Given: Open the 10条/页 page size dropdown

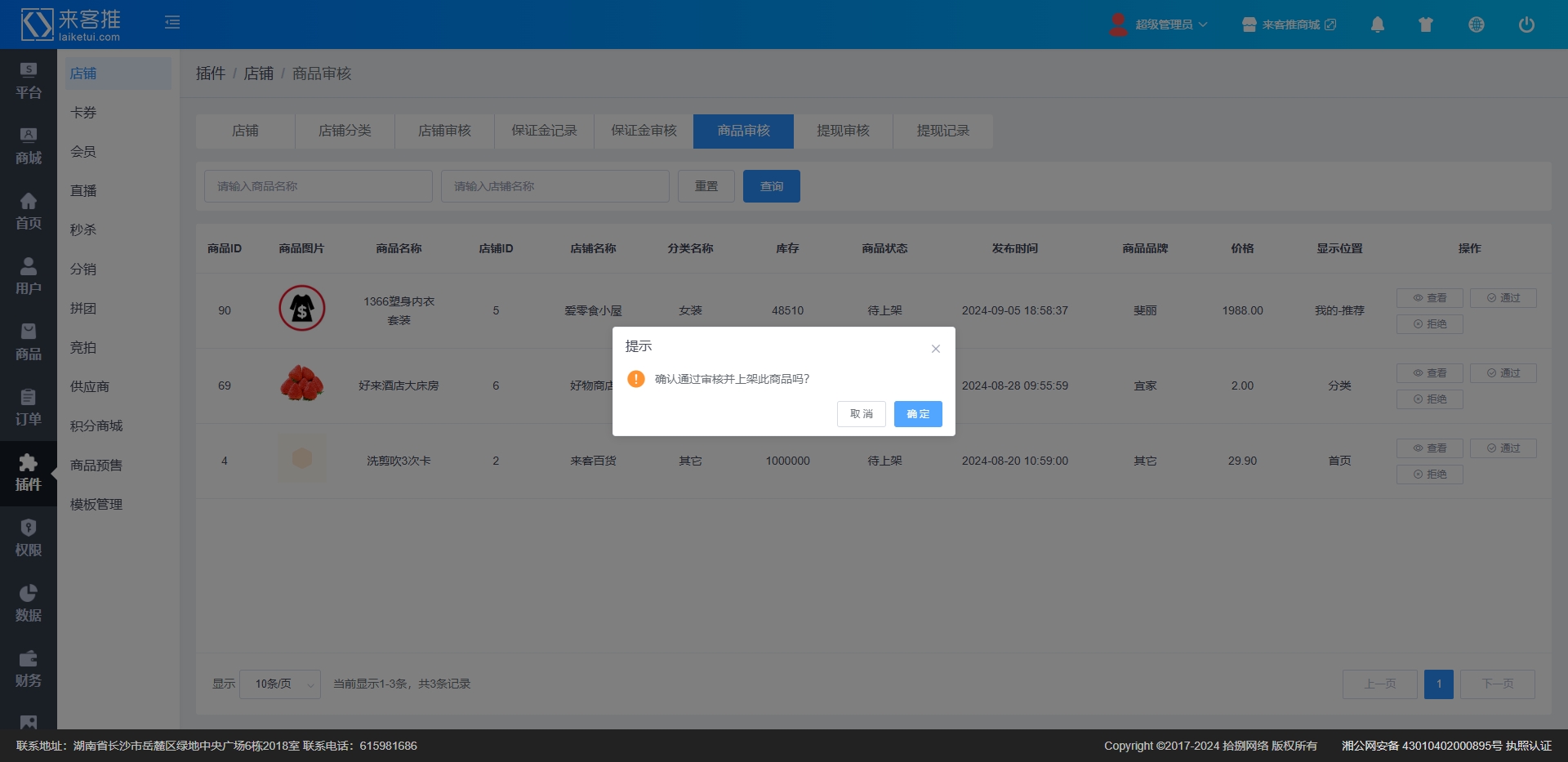Looking at the screenshot, I should (x=280, y=684).
